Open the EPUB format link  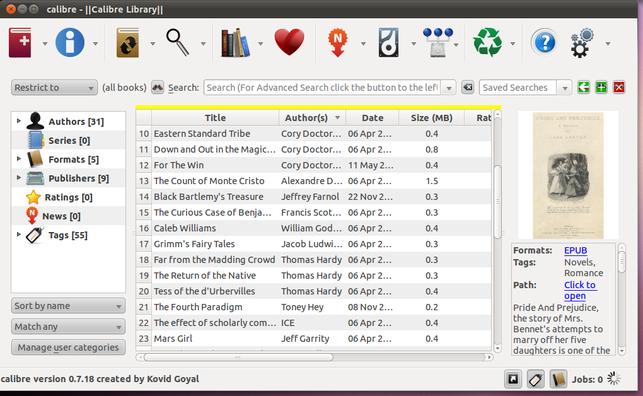click(575, 250)
